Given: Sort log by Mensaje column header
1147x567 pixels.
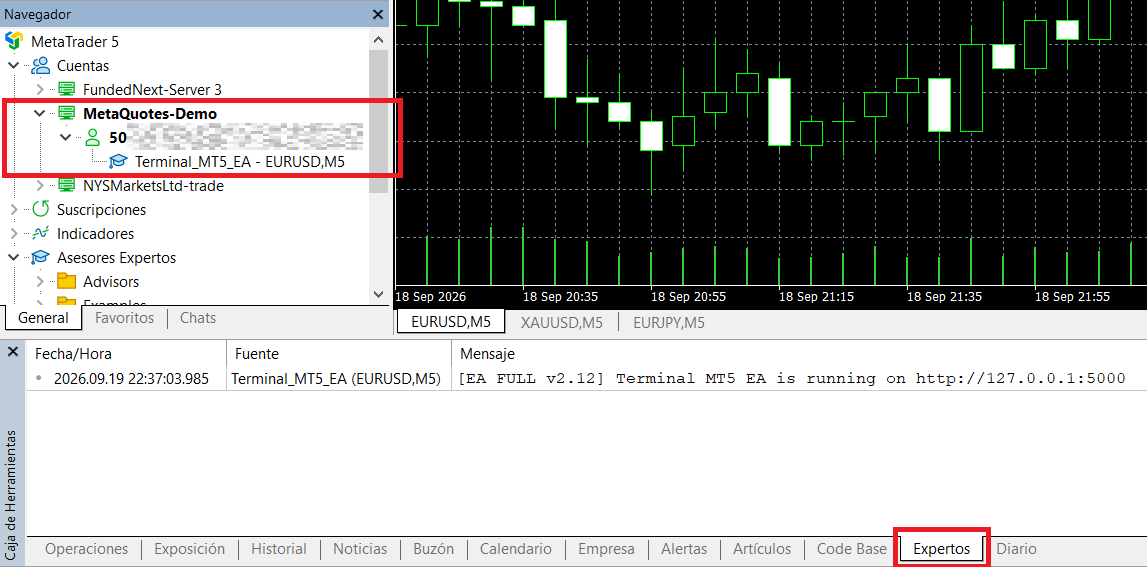Looking at the screenshot, I should (x=799, y=354).
